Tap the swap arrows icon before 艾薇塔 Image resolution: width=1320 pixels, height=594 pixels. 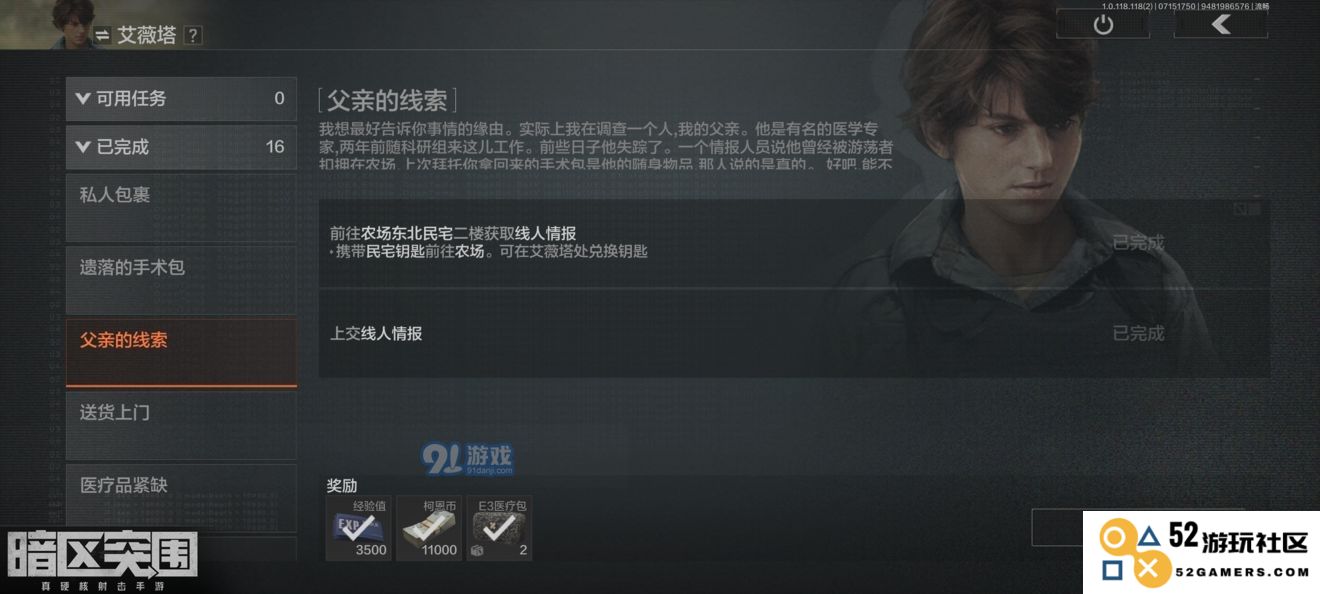[x=102, y=36]
